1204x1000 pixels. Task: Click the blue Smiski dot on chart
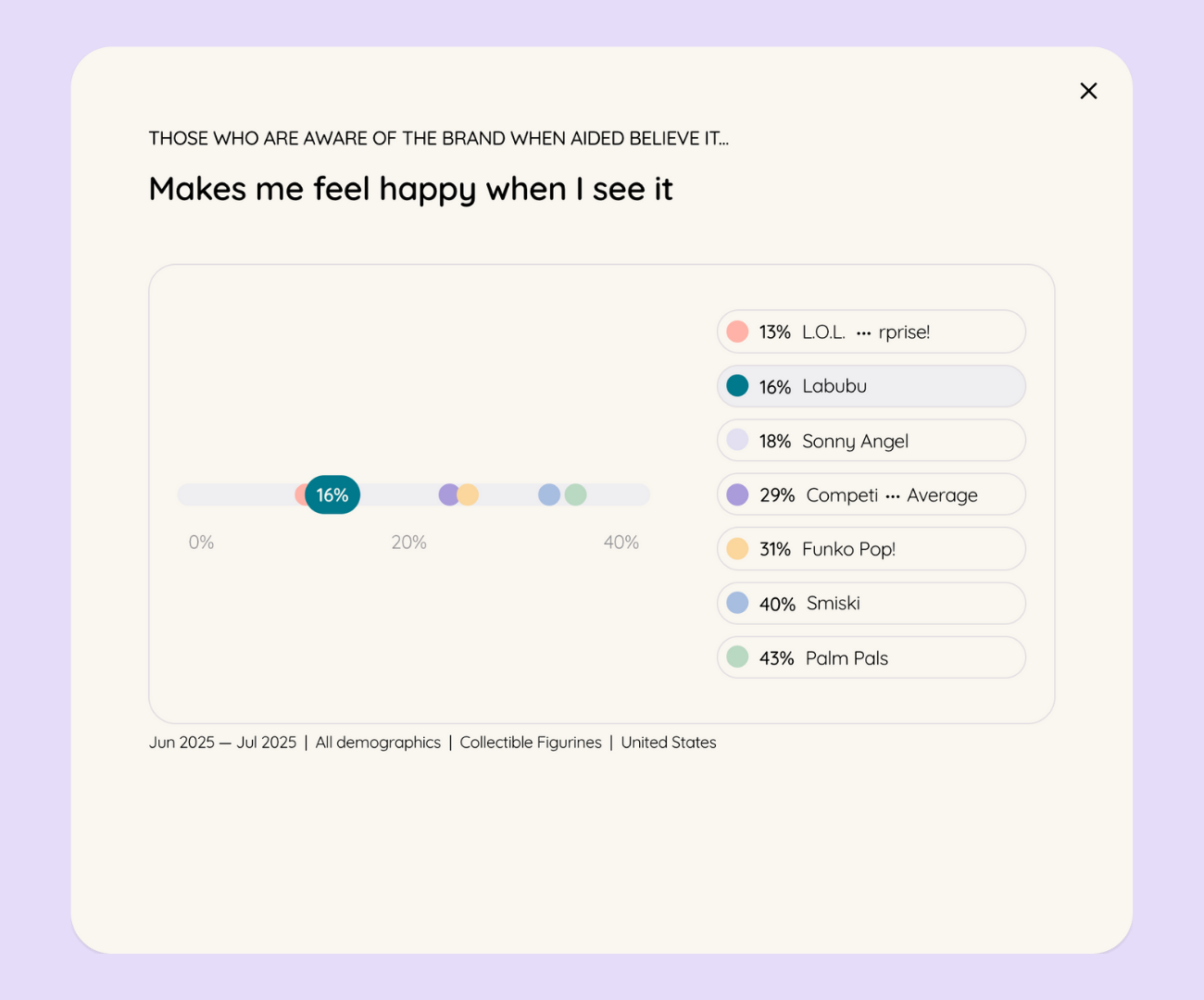pos(549,494)
